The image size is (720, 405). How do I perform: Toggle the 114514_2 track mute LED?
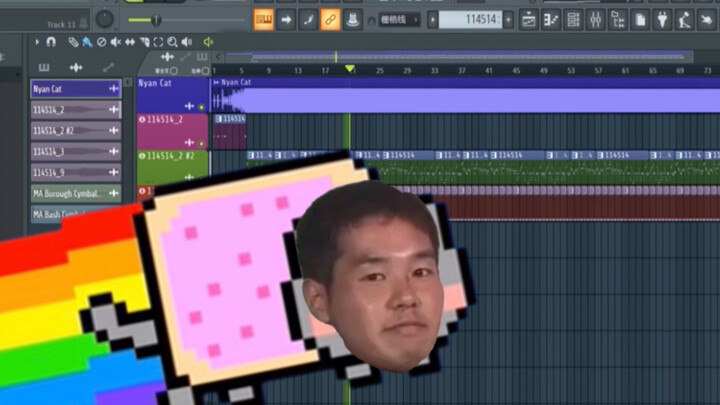[x=202, y=144]
